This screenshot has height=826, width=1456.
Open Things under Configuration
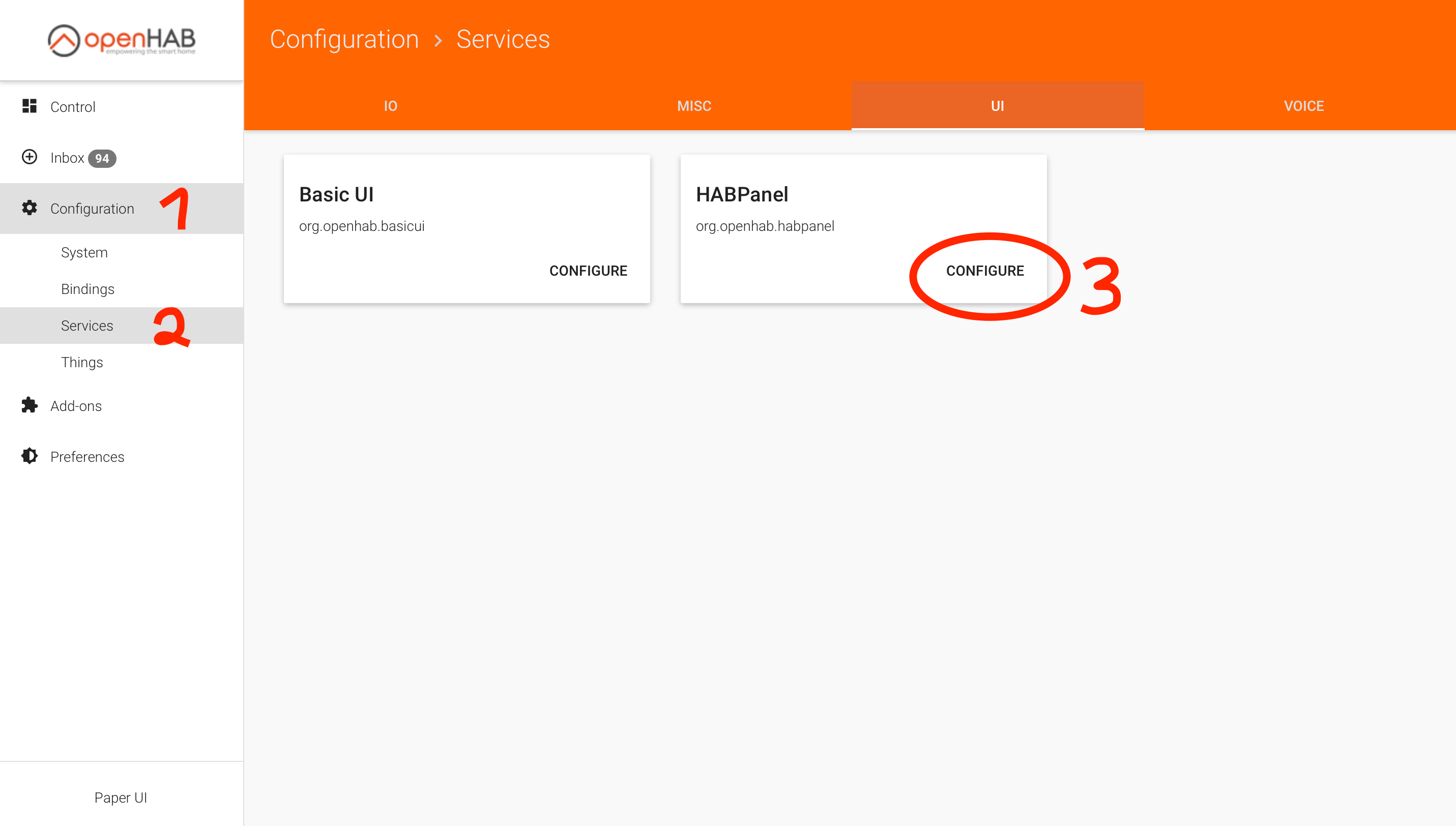82,362
